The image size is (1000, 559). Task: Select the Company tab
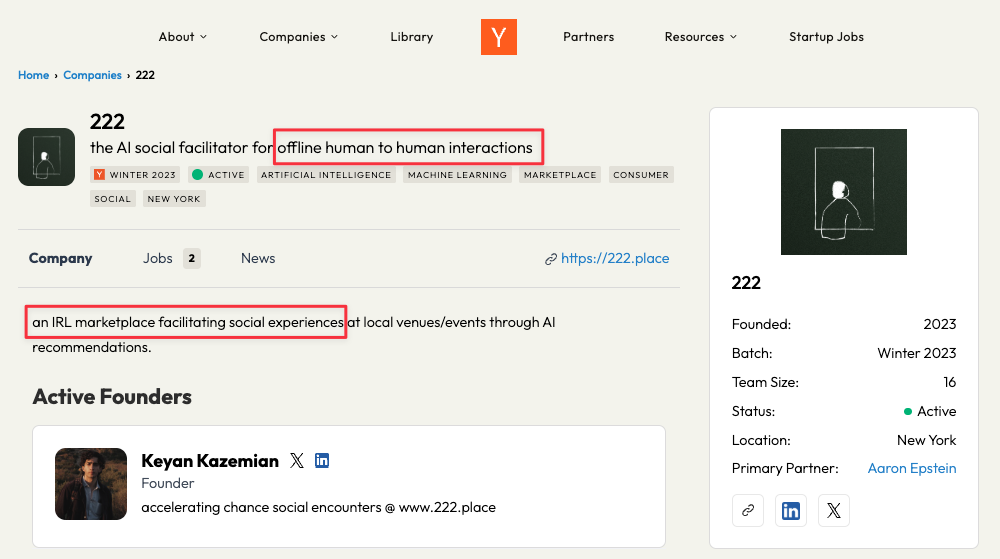click(x=61, y=258)
